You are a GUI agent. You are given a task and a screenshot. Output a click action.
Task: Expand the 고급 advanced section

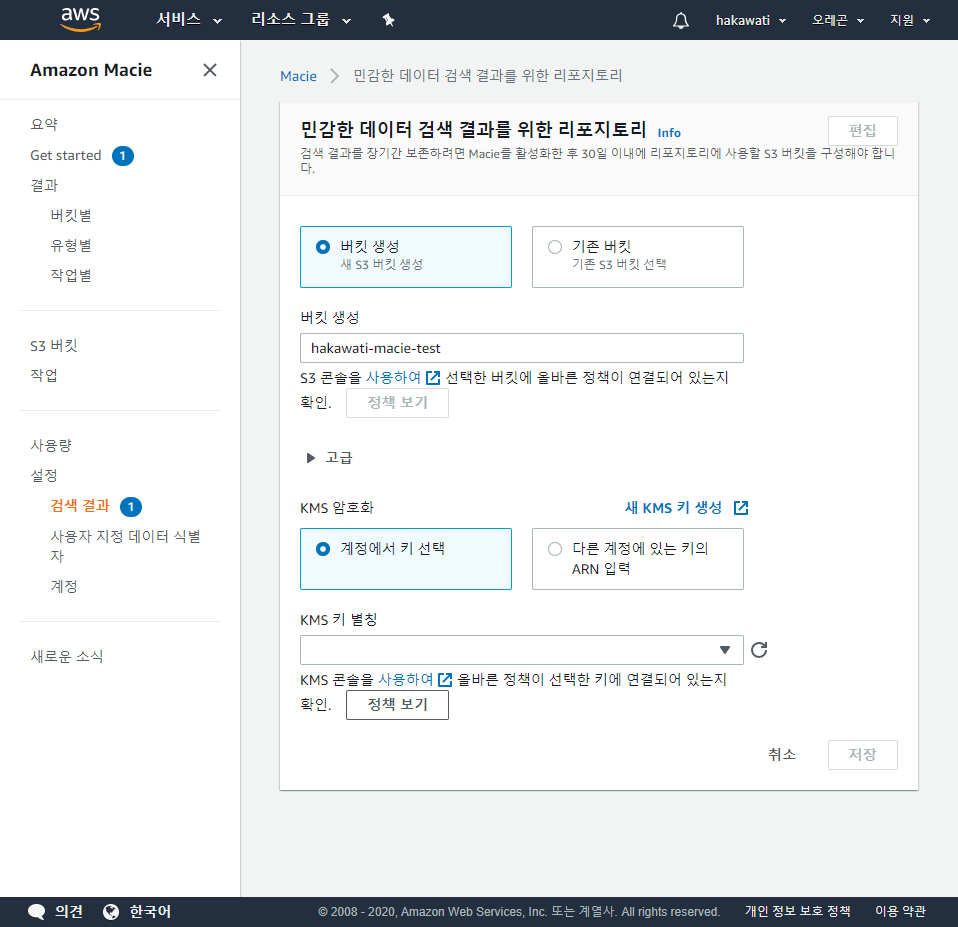(x=329, y=458)
